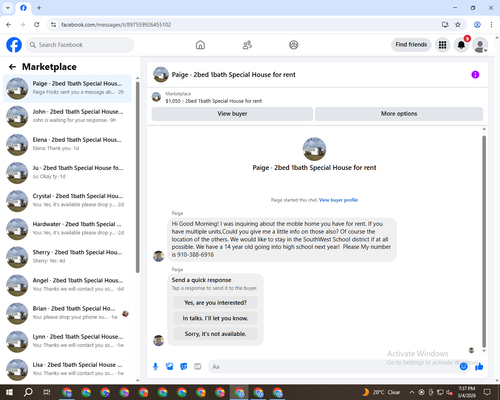This screenshot has width=500, height=400.
Task: Send quick response 'Sorry, it's not available.'
Action: pyautogui.click(x=215, y=334)
